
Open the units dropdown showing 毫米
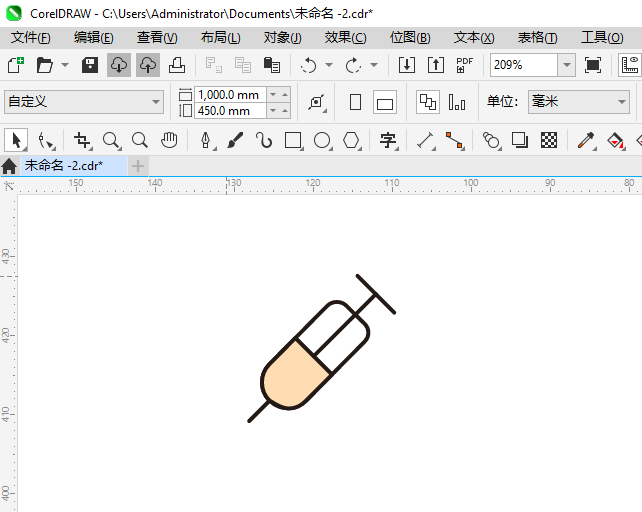click(579, 102)
